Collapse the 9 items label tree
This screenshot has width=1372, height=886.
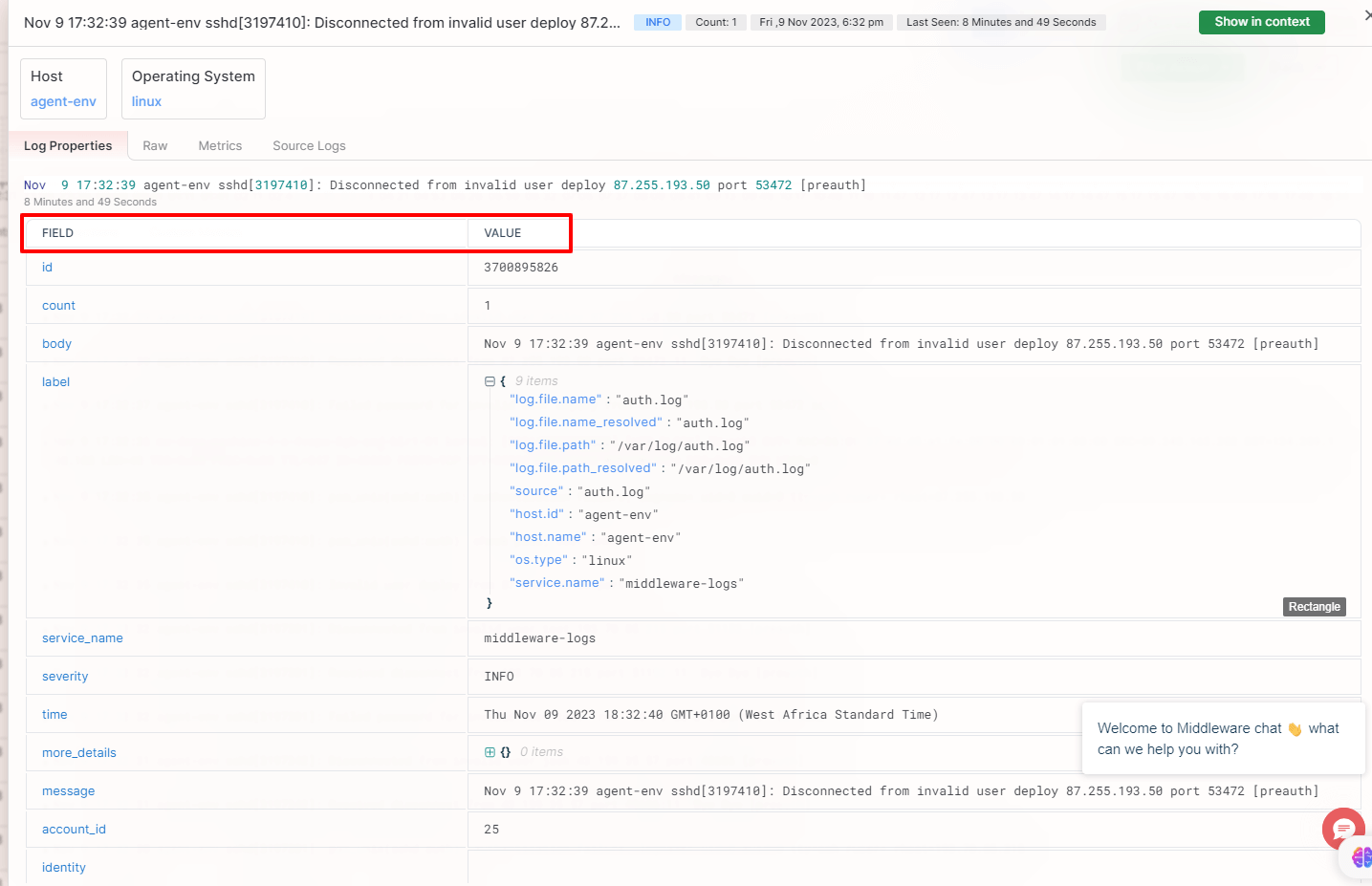489,380
